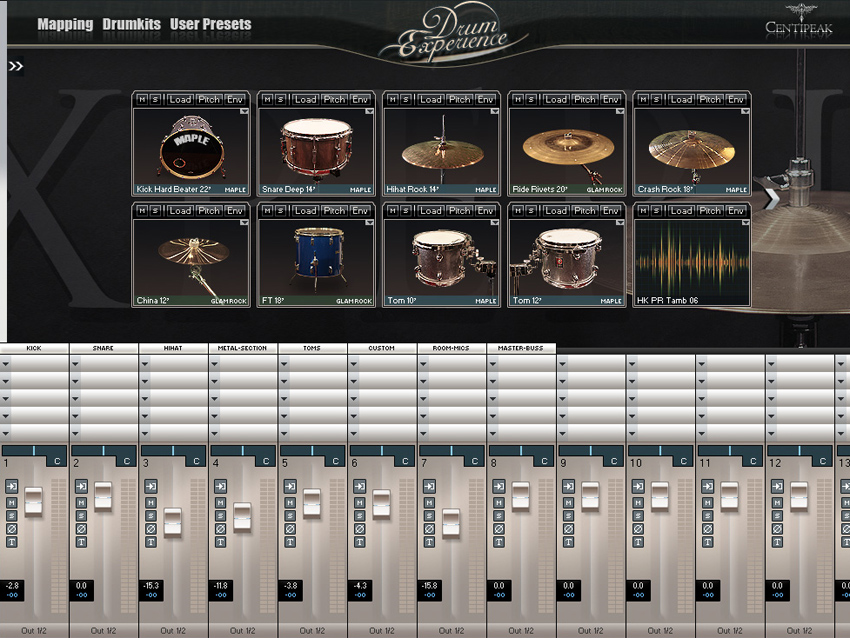The image size is (850, 638).
Task: Open pad menu triangle on Snare Deep 14"
Action: click(x=369, y=112)
